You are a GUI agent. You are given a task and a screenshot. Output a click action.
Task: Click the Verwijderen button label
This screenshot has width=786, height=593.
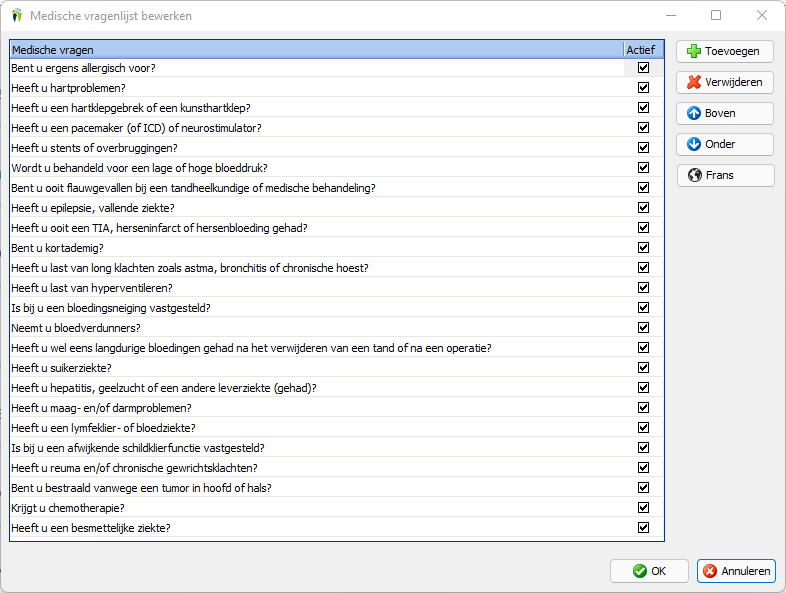click(x=733, y=82)
